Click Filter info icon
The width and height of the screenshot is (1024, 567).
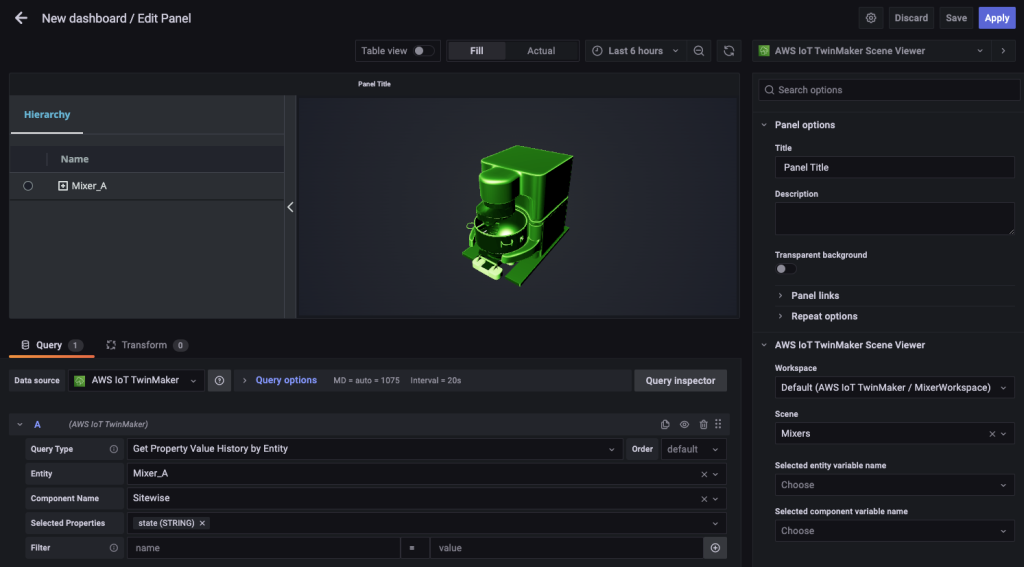tap(114, 548)
